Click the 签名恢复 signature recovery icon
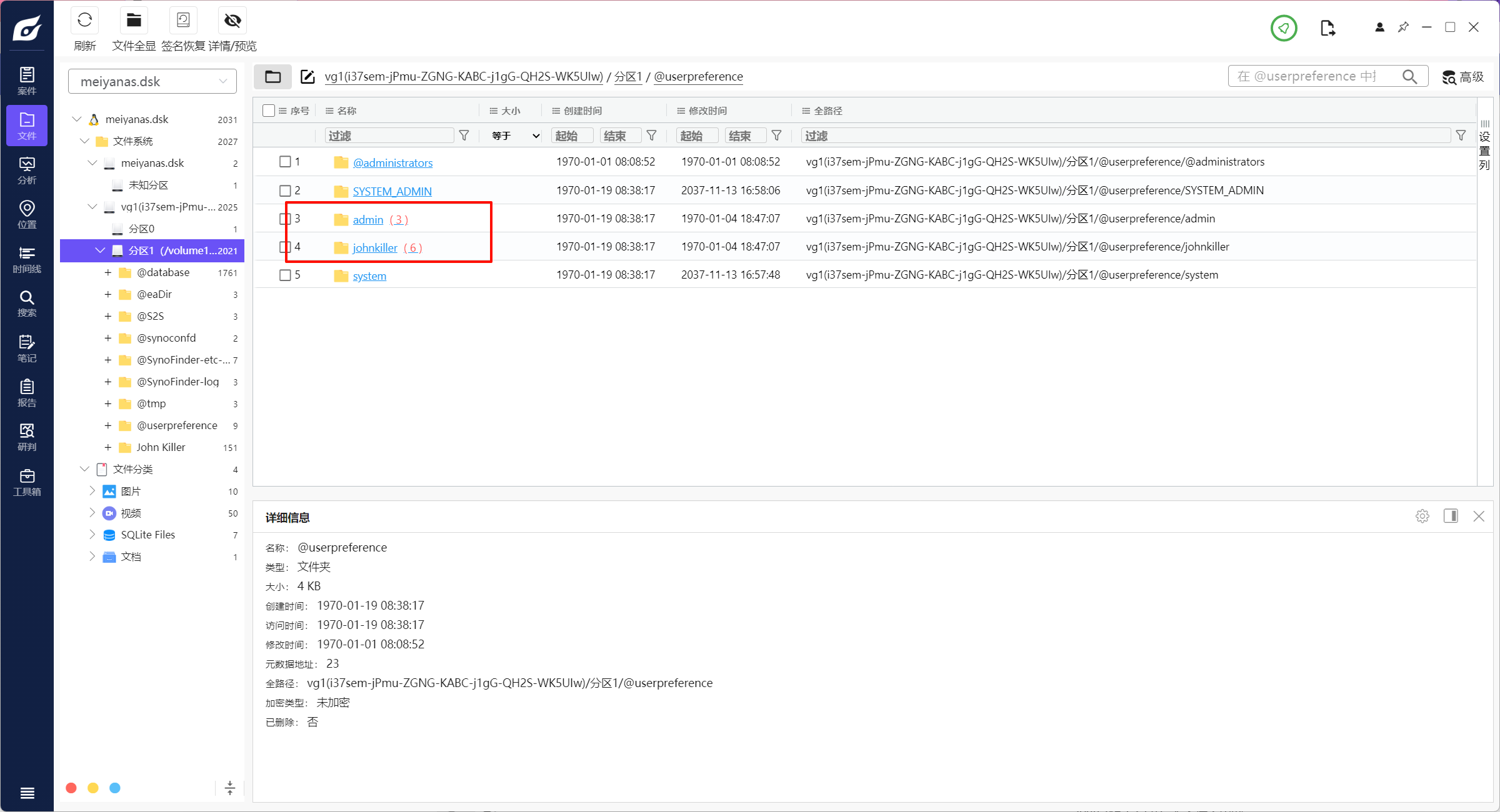1500x812 pixels. [x=183, y=21]
